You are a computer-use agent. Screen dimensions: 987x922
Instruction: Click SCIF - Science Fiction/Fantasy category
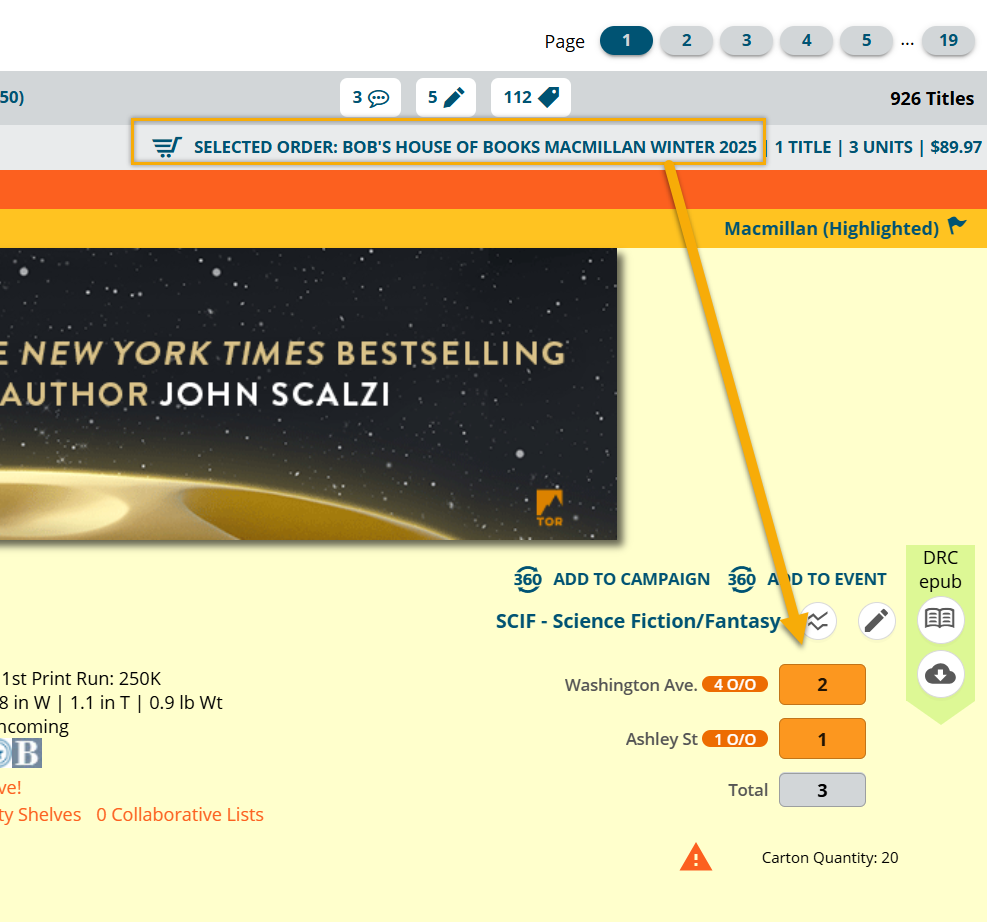[638, 621]
